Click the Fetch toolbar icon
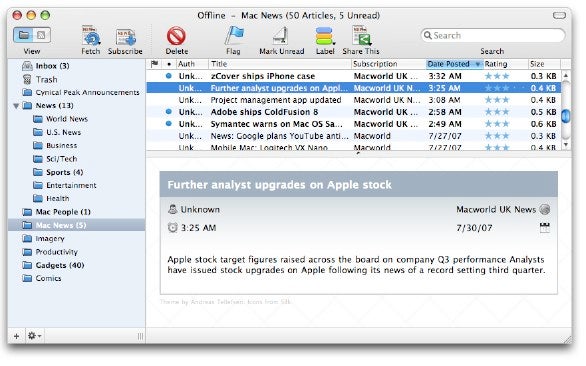 point(91,37)
